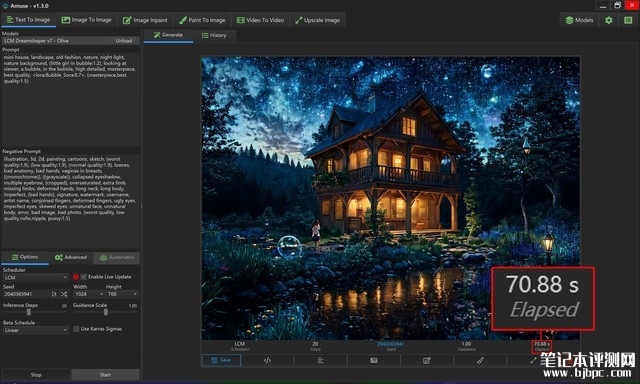
Task: Click the Guidance Scale slider handle
Action: point(106,312)
